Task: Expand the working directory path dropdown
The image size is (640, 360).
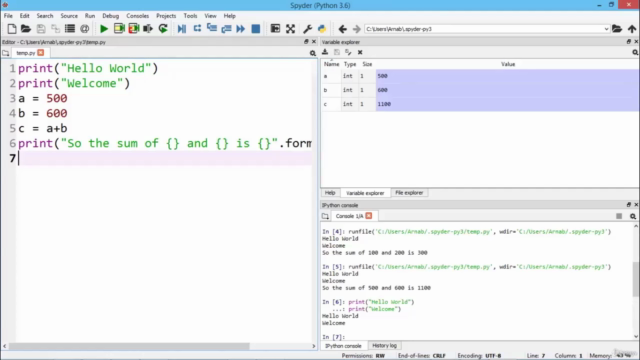Action: click(606, 29)
